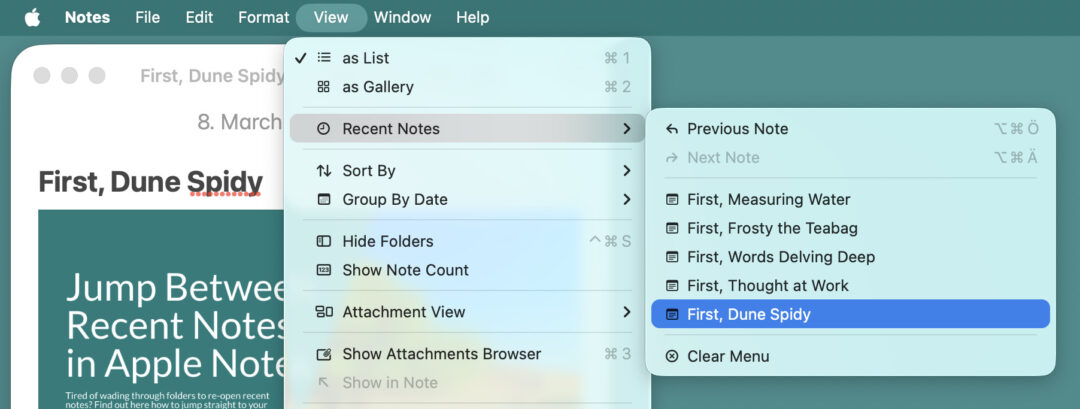Expand the Recent Notes submenu chevron
1080x409 pixels.
click(x=626, y=129)
